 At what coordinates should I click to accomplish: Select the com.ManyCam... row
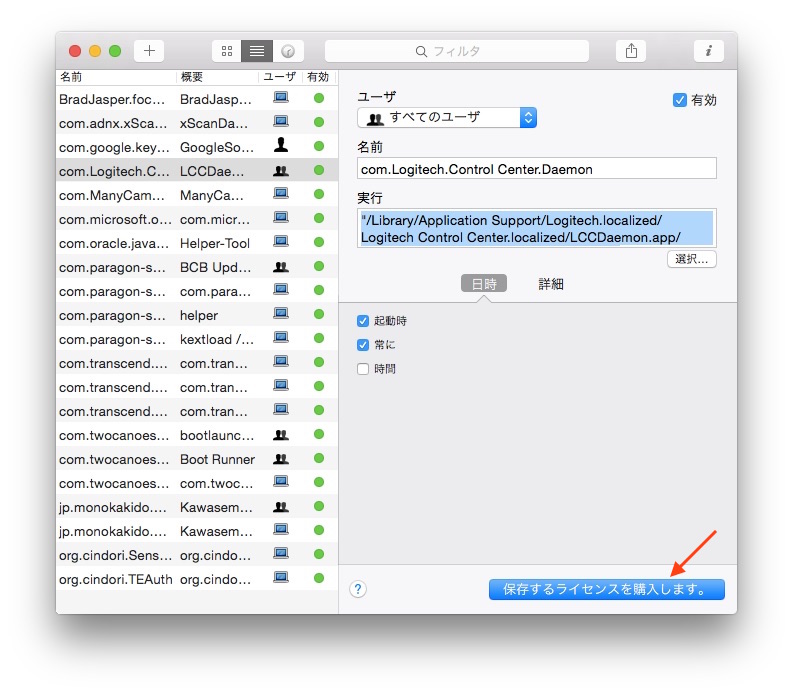click(197, 195)
